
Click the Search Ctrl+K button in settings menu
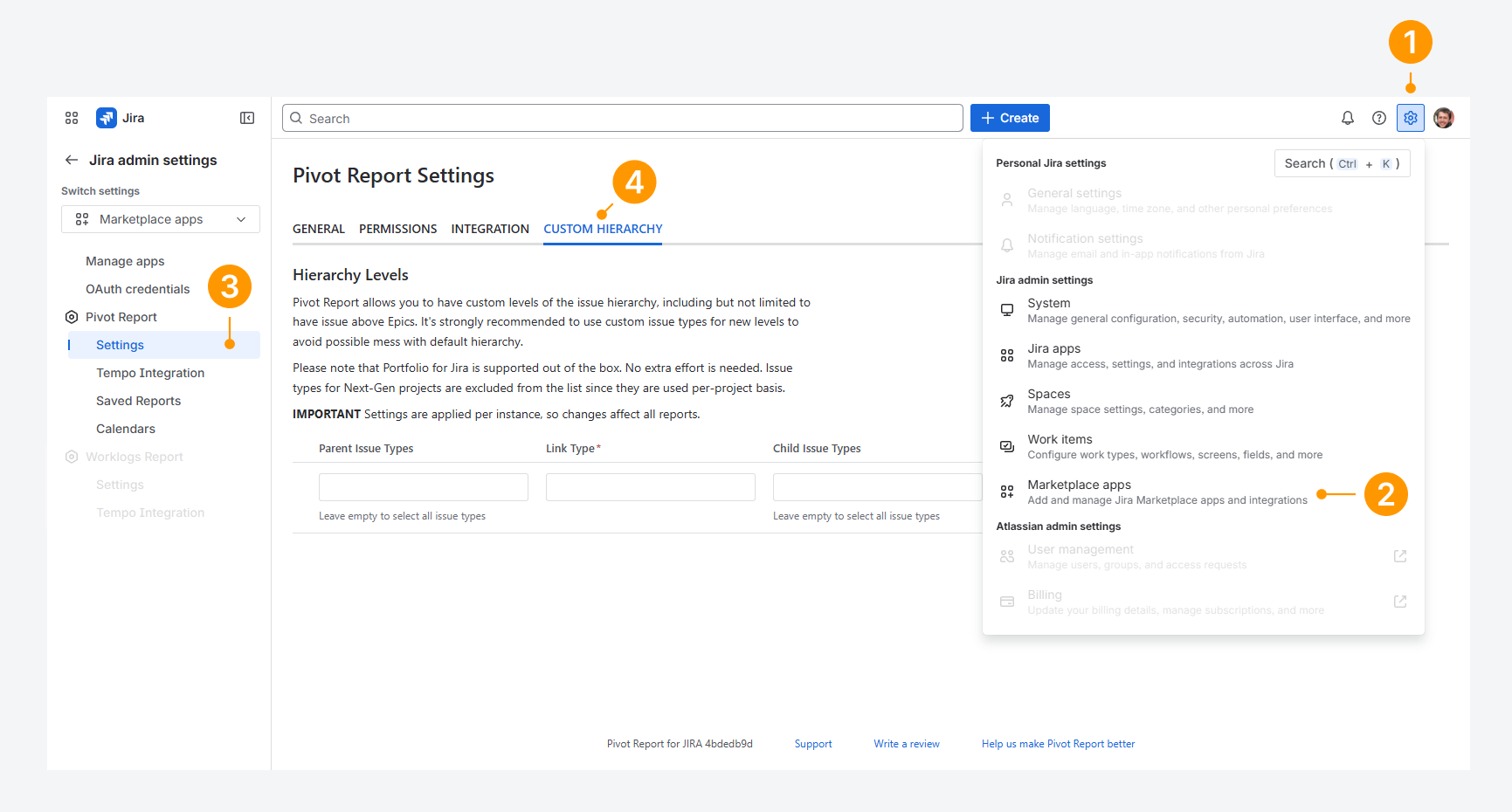point(1343,163)
